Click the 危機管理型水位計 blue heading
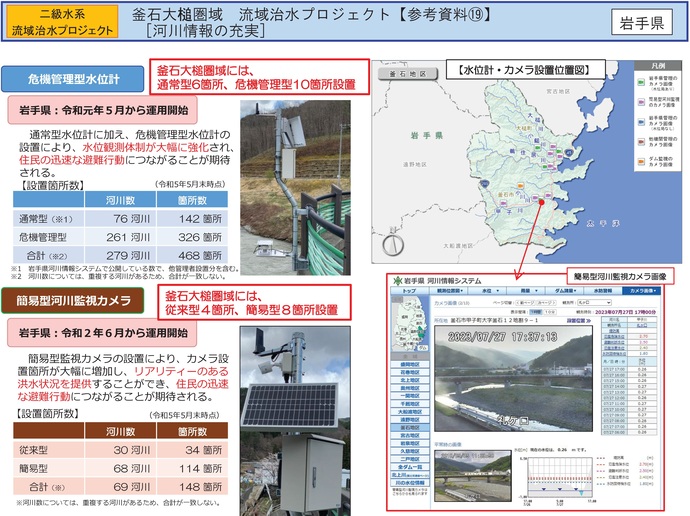 coord(73,79)
